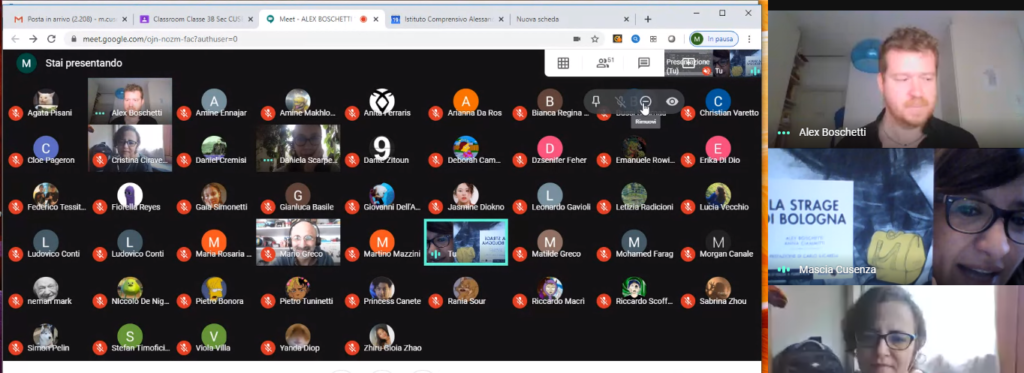This screenshot has height=373, width=1024.
Task: Click the meet.google.com address bar
Action: (x=313, y=39)
